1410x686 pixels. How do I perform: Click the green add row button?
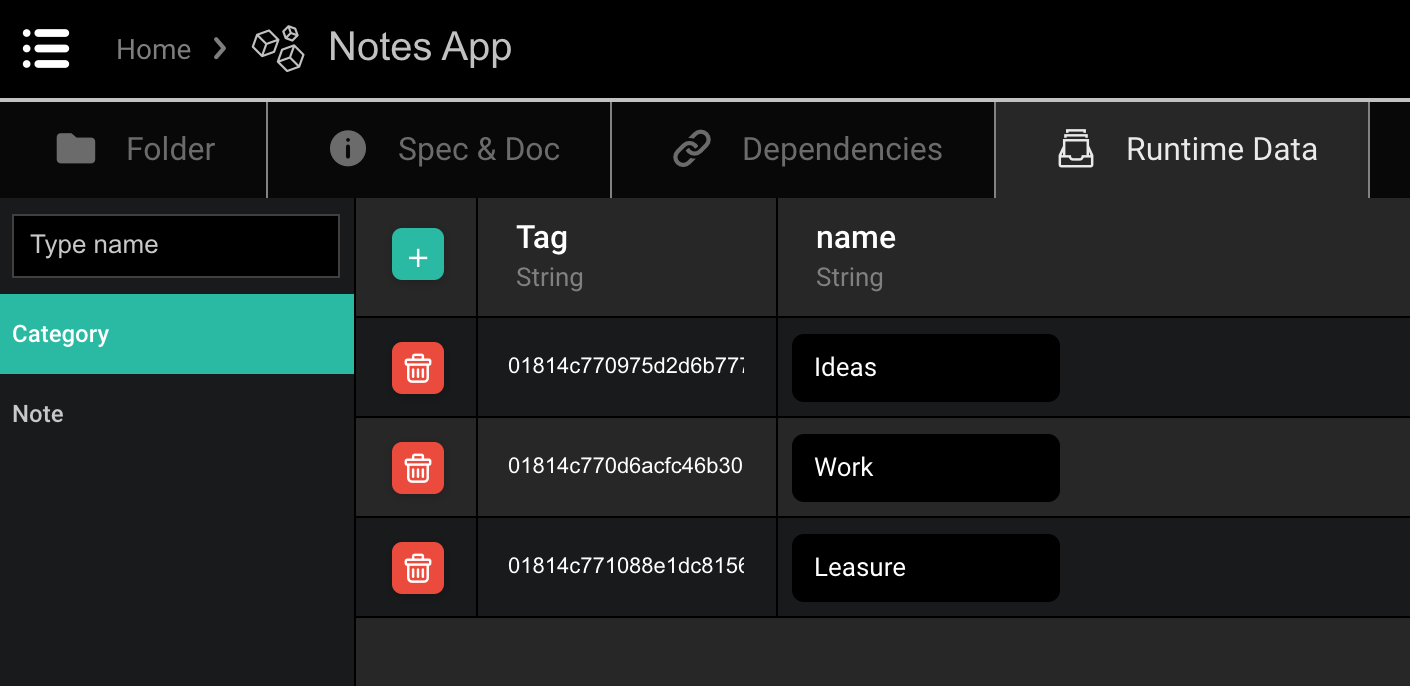[x=418, y=258]
